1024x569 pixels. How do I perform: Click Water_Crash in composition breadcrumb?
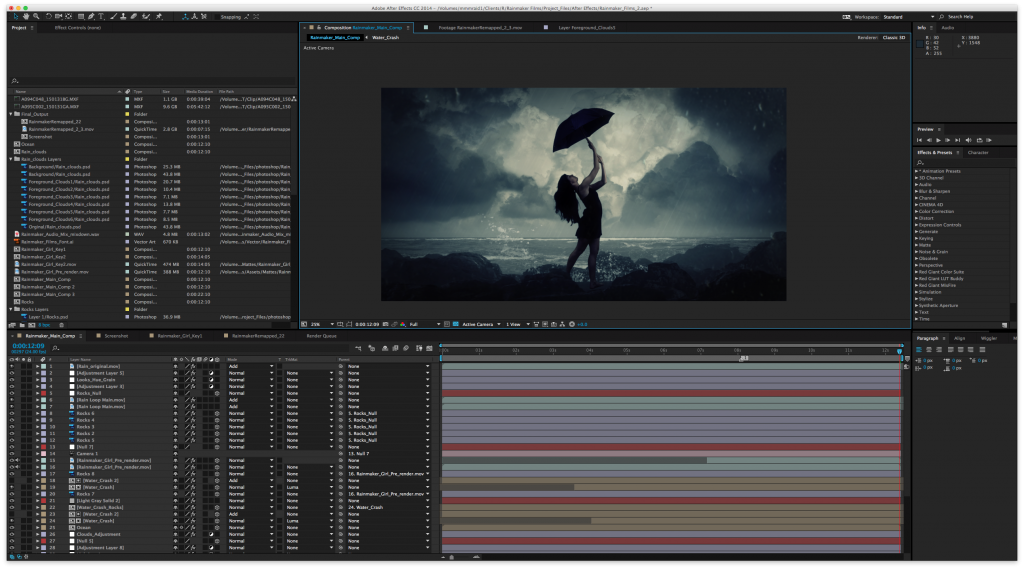pyautogui.click(x=385, y=38)
